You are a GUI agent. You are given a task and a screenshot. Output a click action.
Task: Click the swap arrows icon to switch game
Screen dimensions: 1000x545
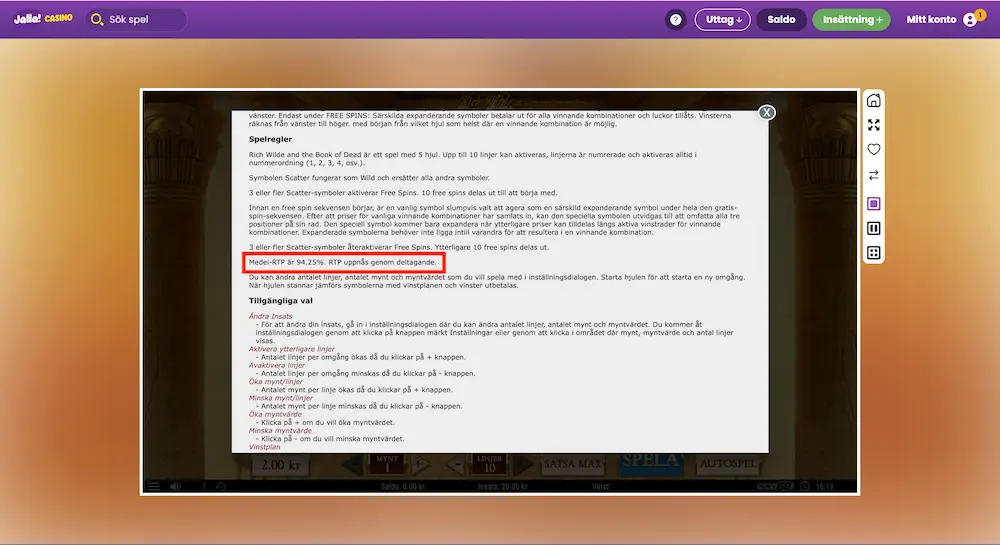[874, 175]
